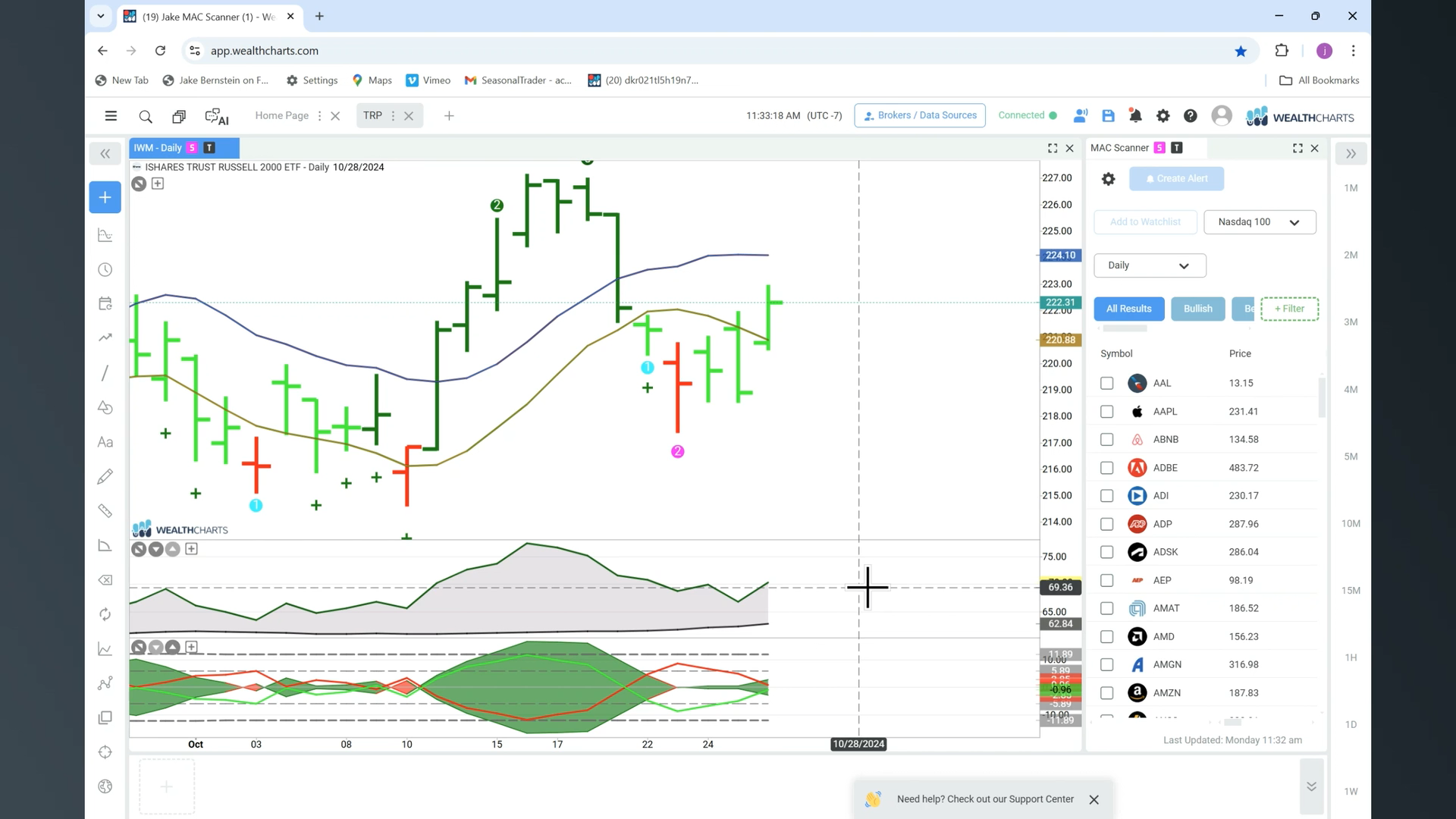Show Bullish results filter
Screen dimensions: 1456x819
[1198, 309]
